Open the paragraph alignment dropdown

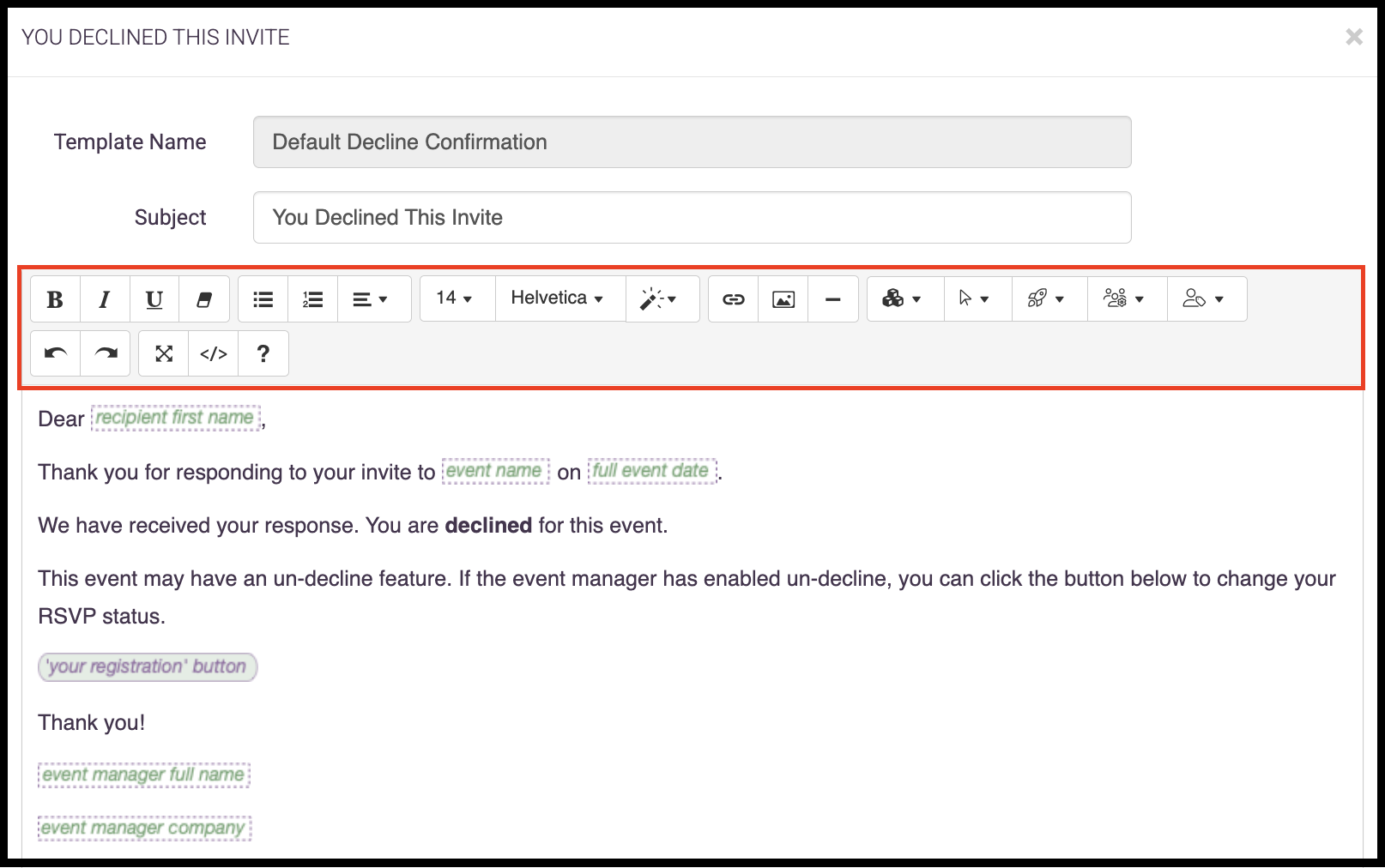click(374, 299)
